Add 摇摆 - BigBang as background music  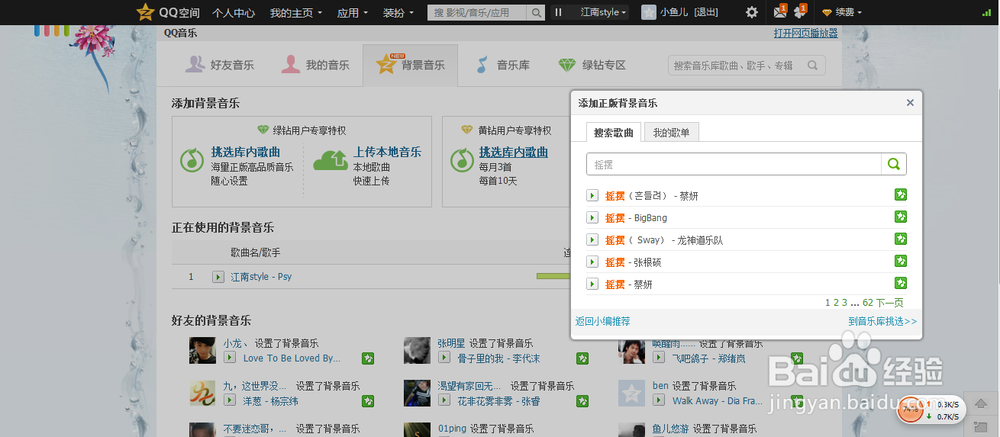click(x=901, y=217)
